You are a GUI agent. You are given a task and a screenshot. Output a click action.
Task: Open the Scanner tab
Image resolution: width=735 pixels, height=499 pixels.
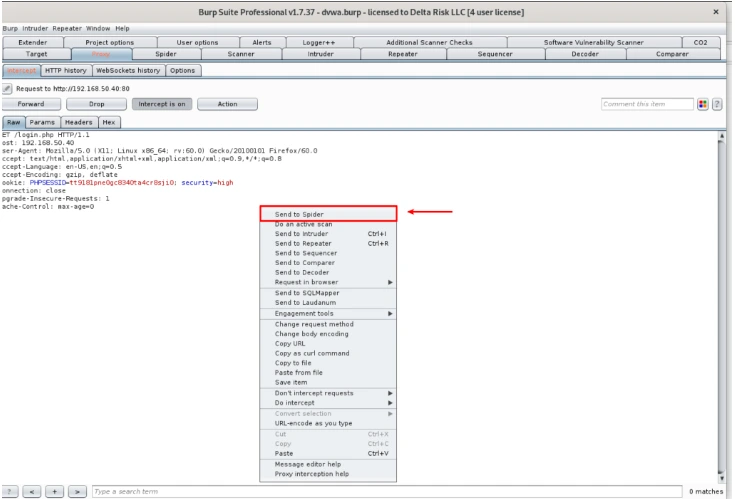click(241, 54)
